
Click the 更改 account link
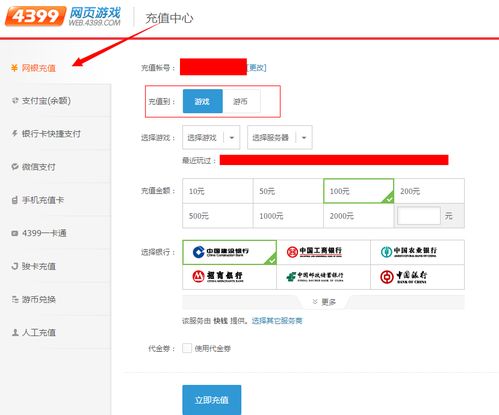coord(257,68)
